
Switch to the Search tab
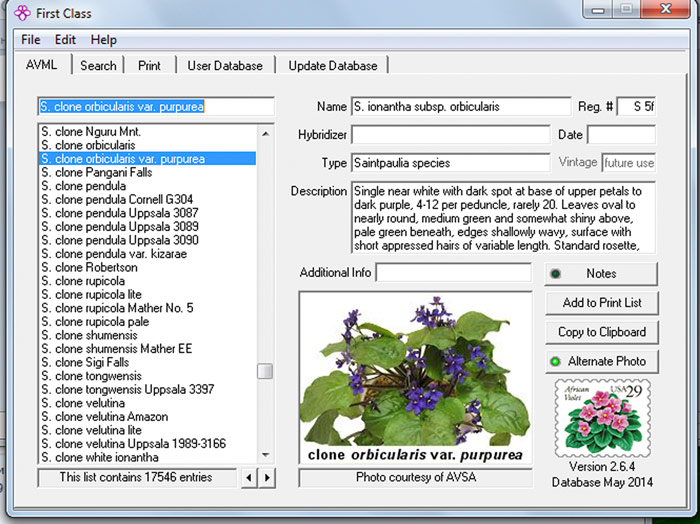[x=98, y=66]
